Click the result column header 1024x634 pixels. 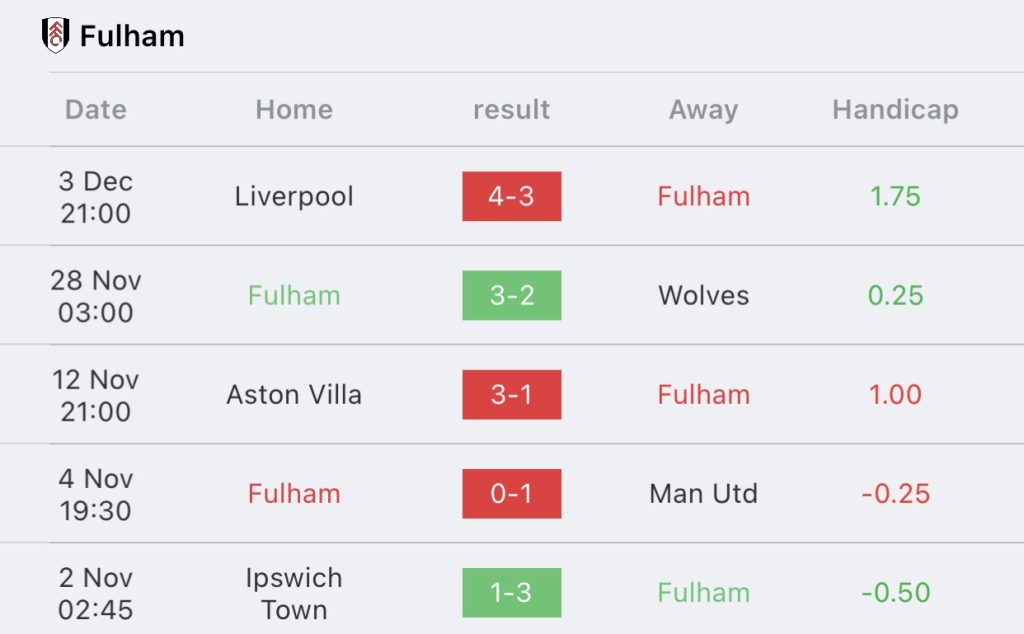[511, 110]
